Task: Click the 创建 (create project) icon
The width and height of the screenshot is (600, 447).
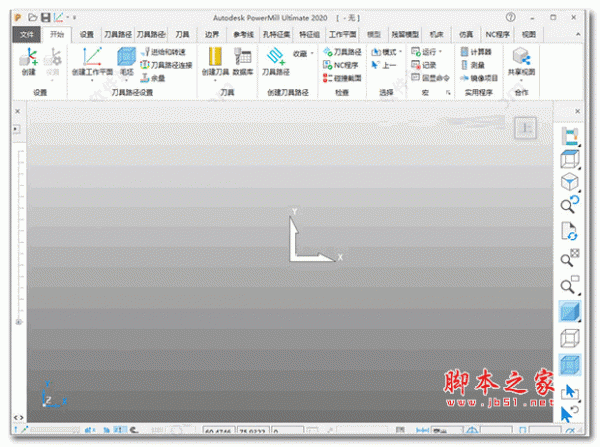Action: click(29, 61)
